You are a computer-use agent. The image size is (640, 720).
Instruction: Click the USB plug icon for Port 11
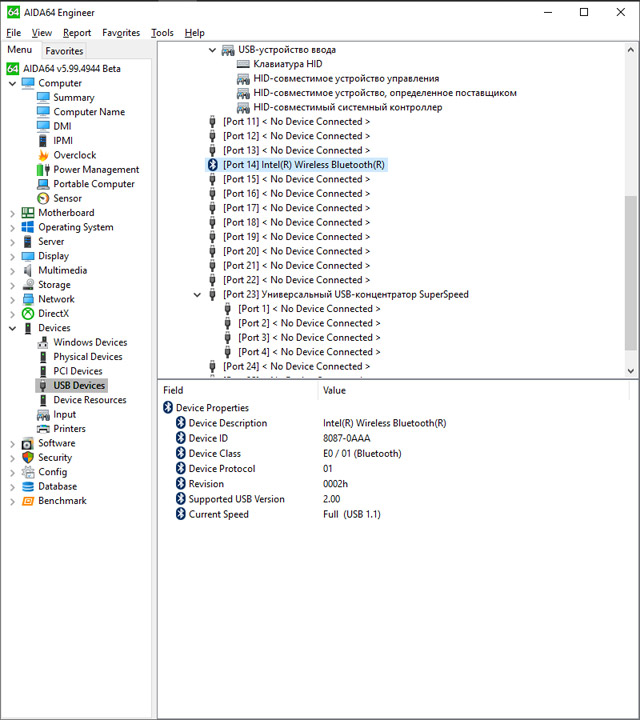[x=212, y=122]
